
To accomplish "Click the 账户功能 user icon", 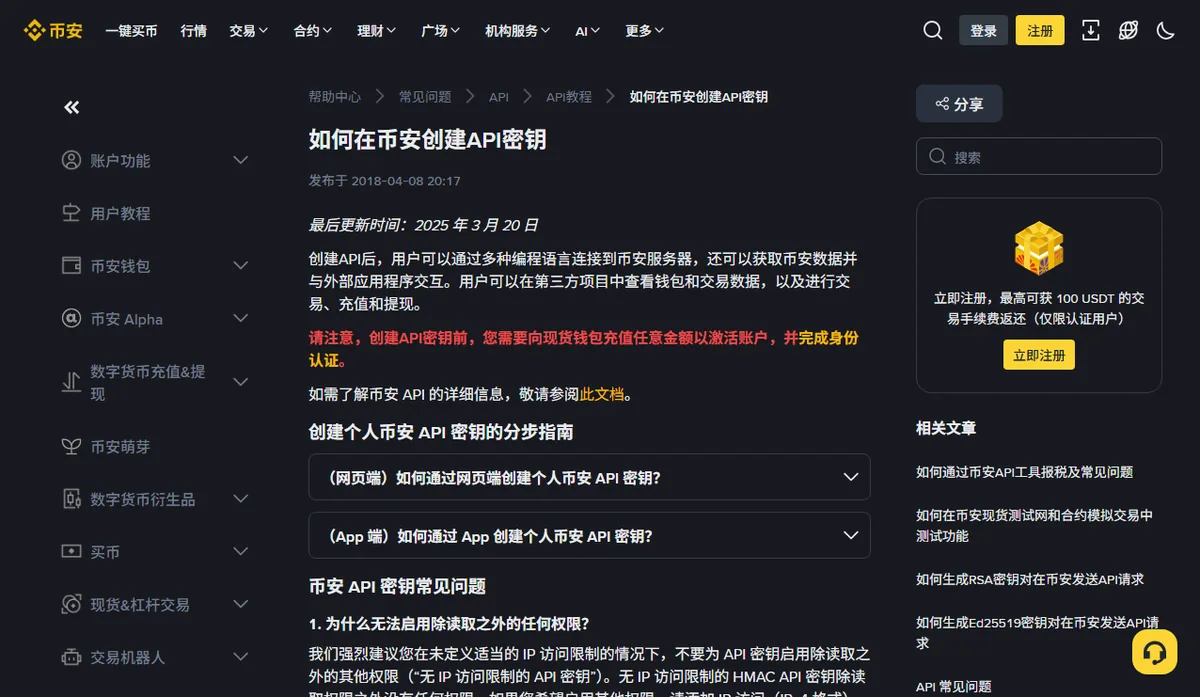I will (71, 160).
